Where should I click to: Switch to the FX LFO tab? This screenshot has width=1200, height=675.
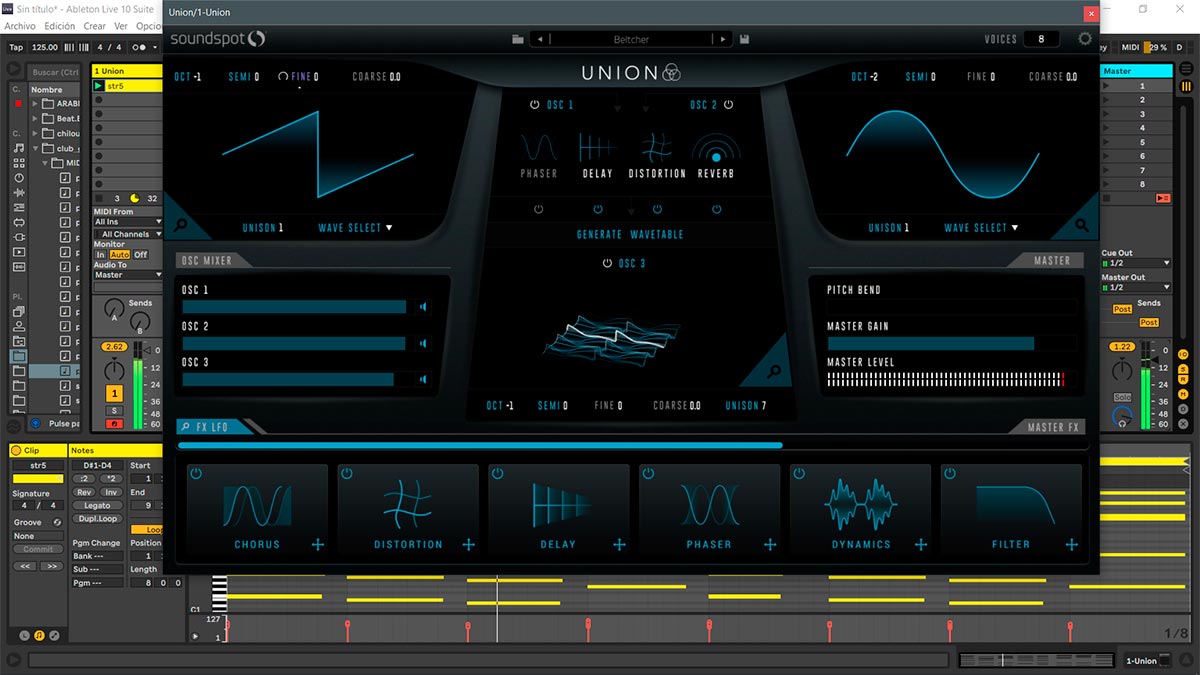click(x=211, y=427)
